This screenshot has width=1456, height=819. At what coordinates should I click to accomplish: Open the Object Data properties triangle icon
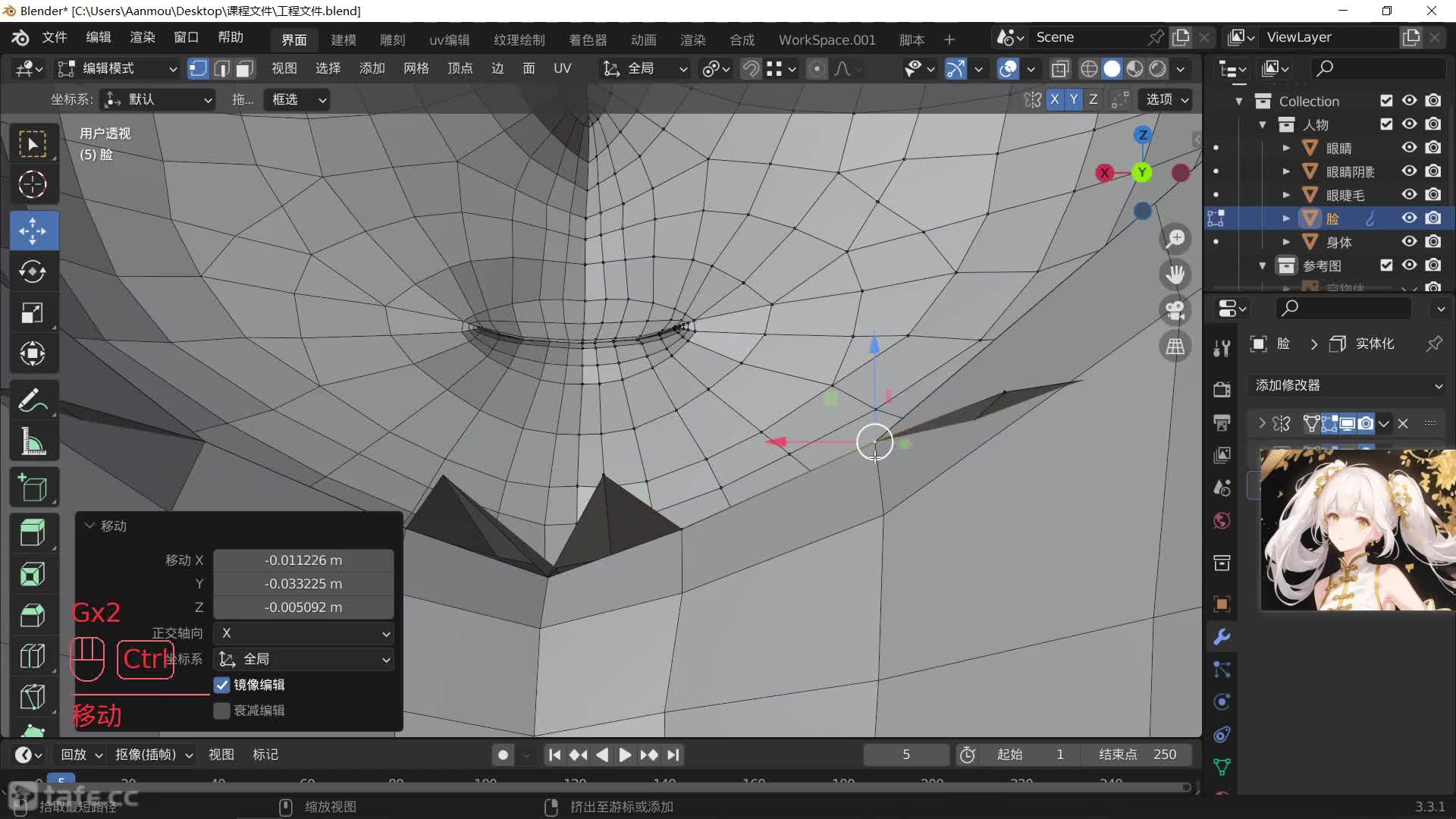point(1222,767)
